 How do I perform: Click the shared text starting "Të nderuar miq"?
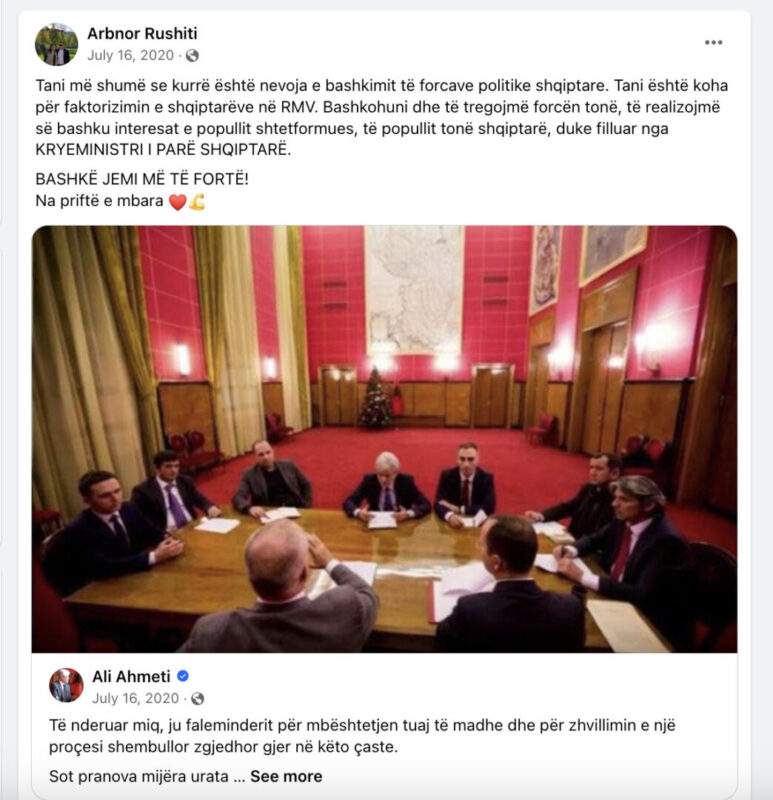362,736
